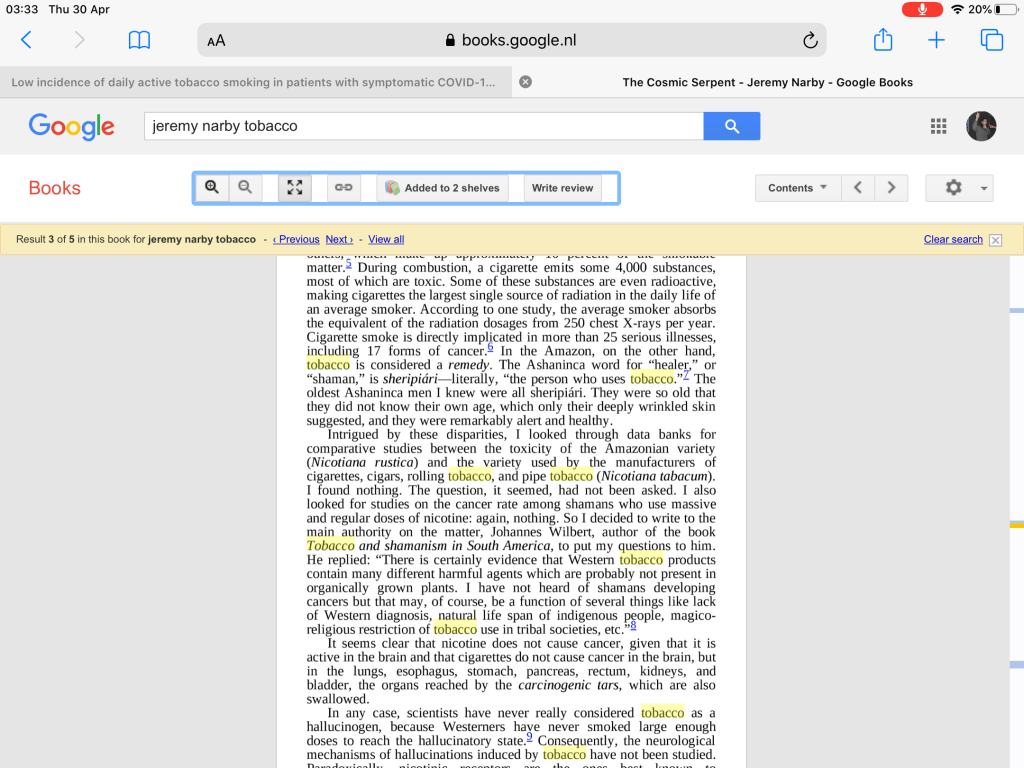The height and width of the screenshot is (768, 1024).
Task: Go to next book page arrow
Action: tap(891, 188)
